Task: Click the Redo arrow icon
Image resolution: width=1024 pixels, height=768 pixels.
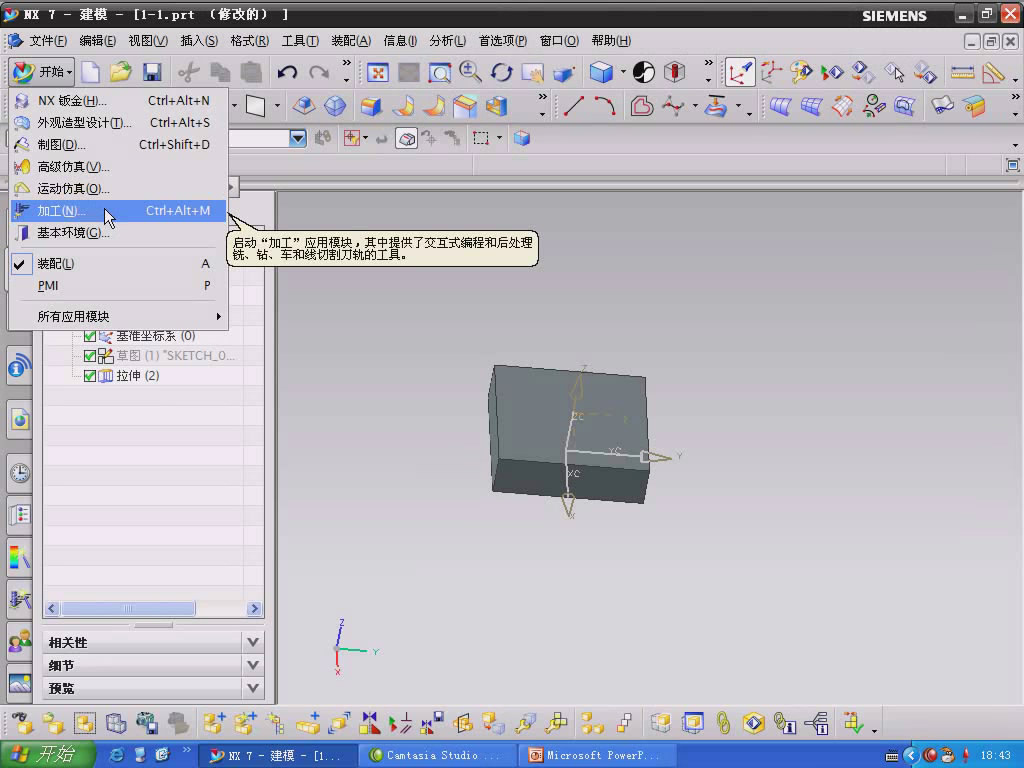Action: (319, 72)
